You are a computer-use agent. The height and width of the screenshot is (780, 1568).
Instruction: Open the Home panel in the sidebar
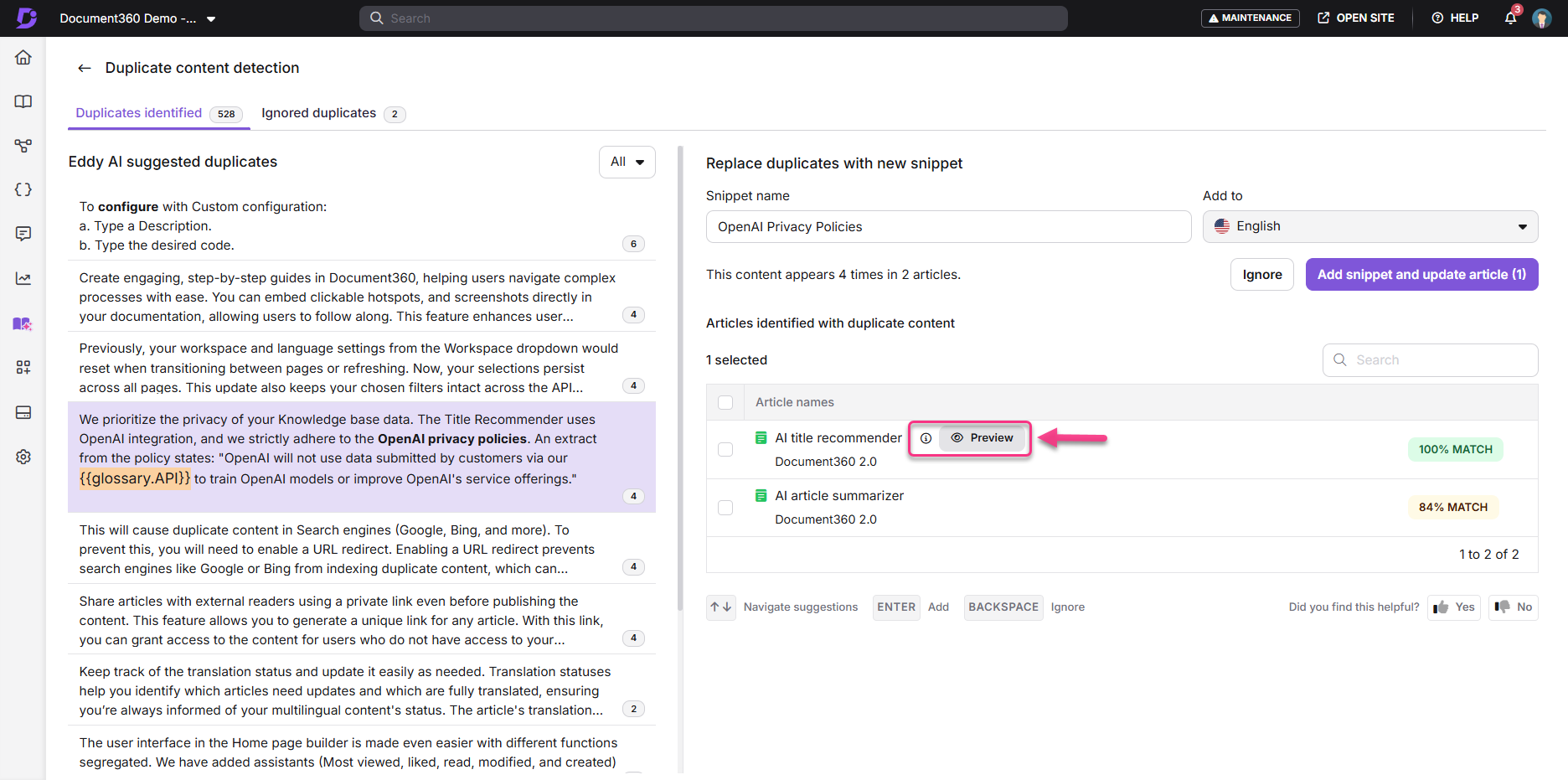[x=23, y=57]
